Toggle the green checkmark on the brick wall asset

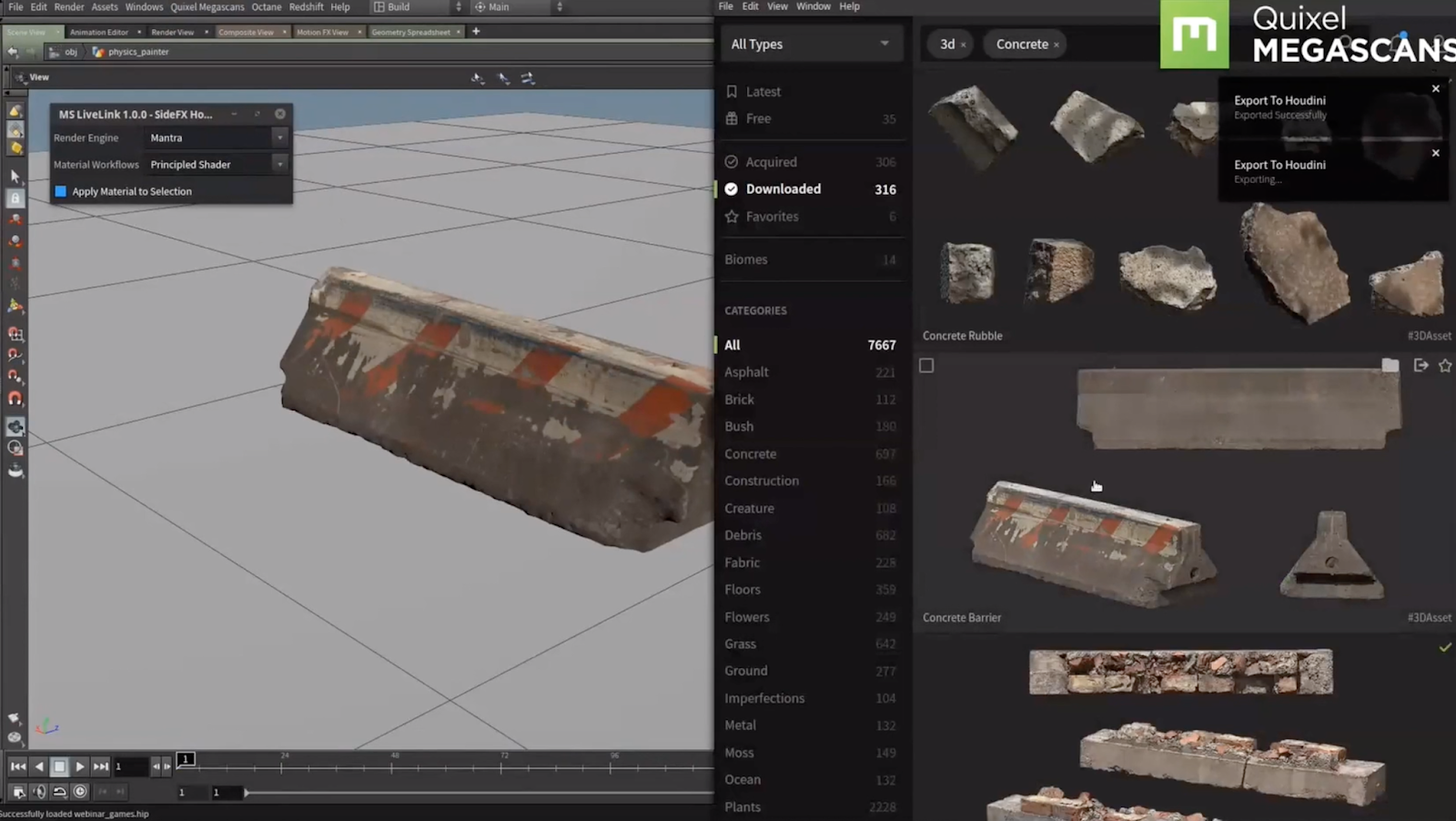coord(1444,647)
